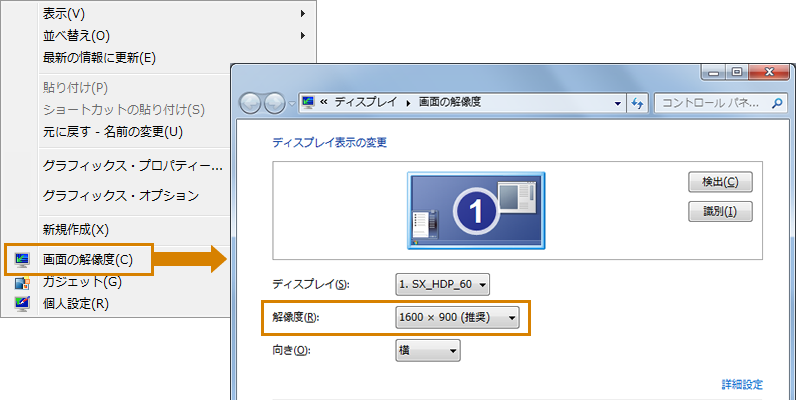Choose 最新の情報に更新(E)

point(99,57)
